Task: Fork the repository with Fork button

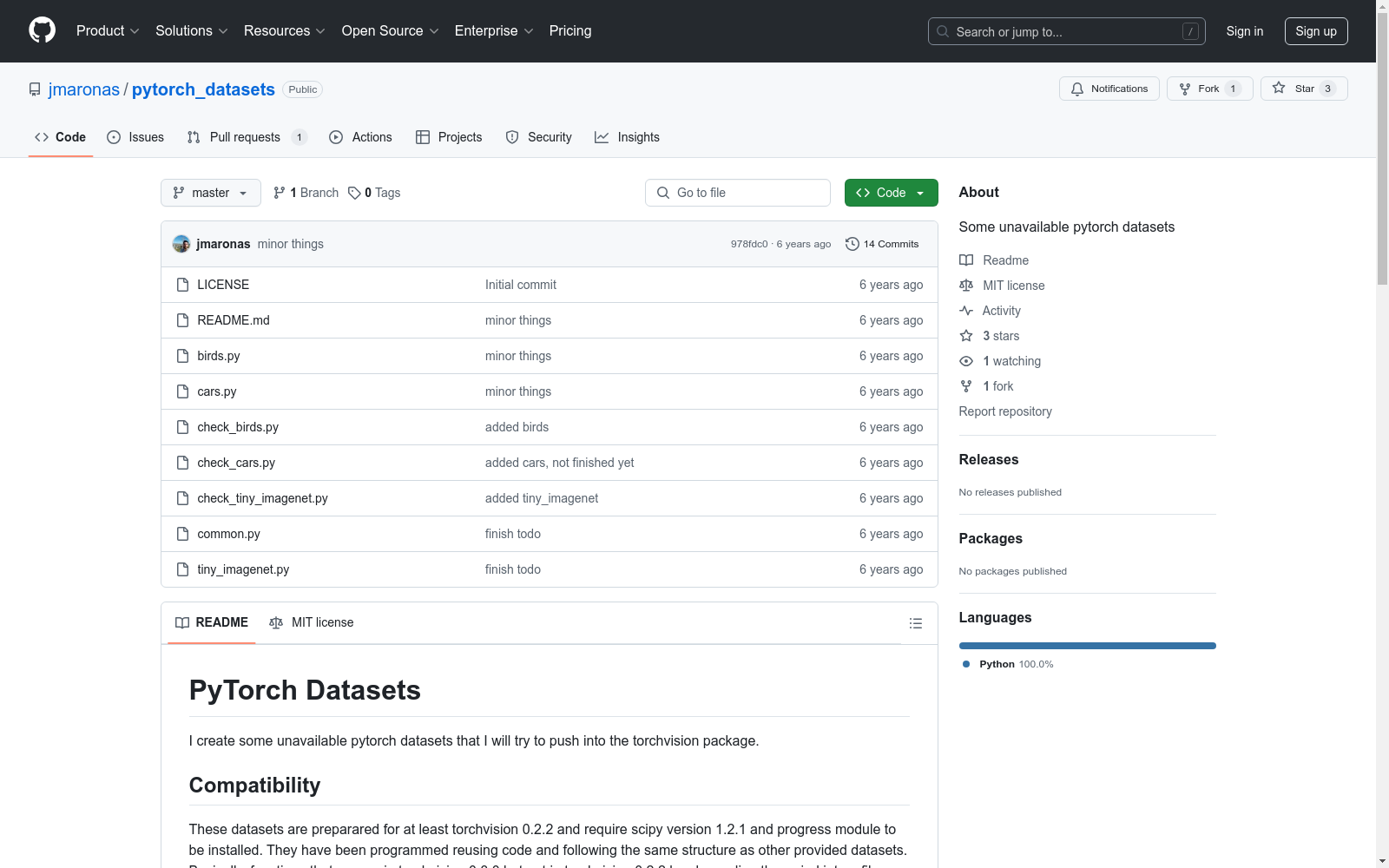Action: [1209, 89]
